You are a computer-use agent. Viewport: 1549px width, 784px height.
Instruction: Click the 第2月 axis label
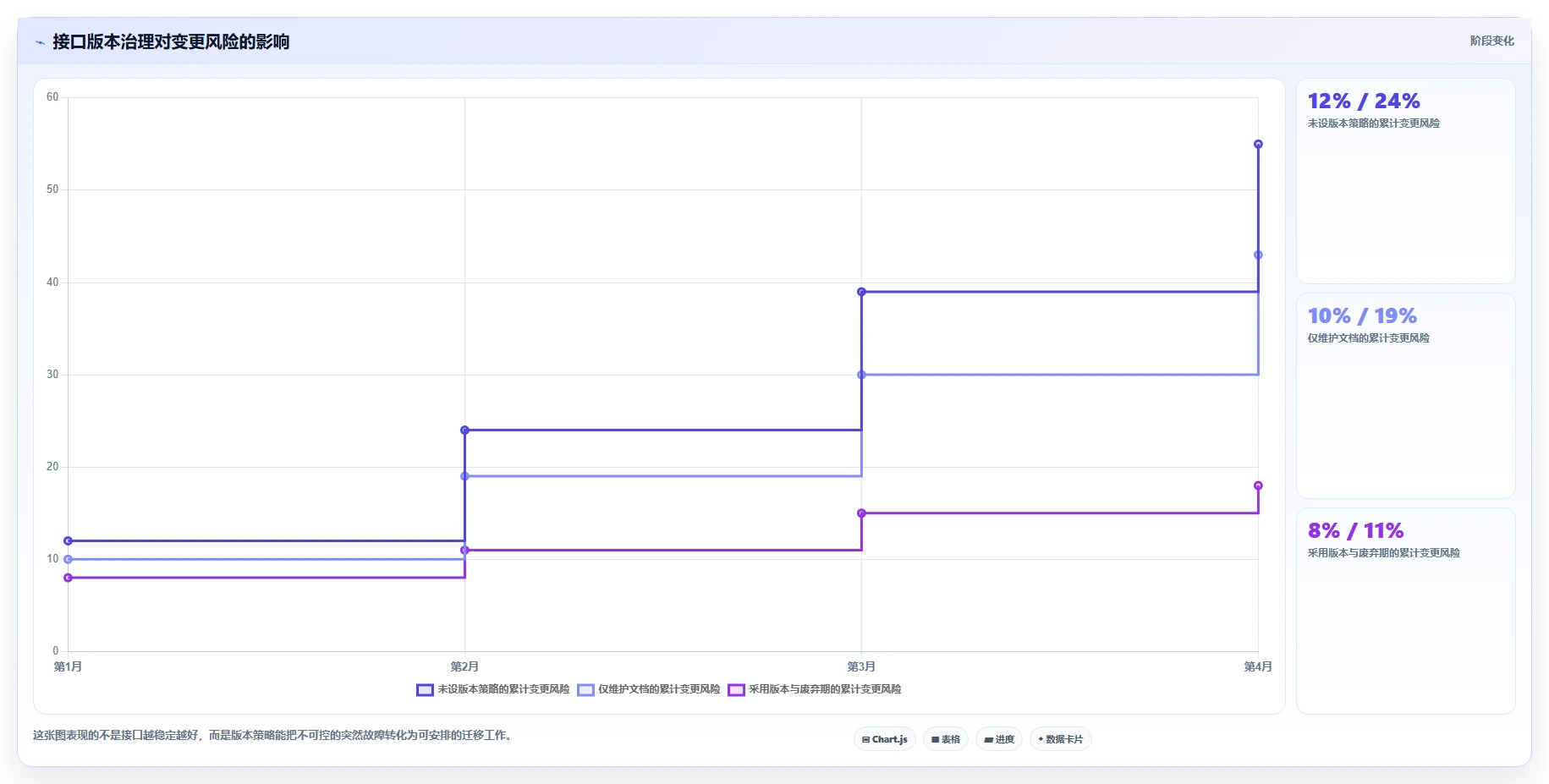[464, 666]
